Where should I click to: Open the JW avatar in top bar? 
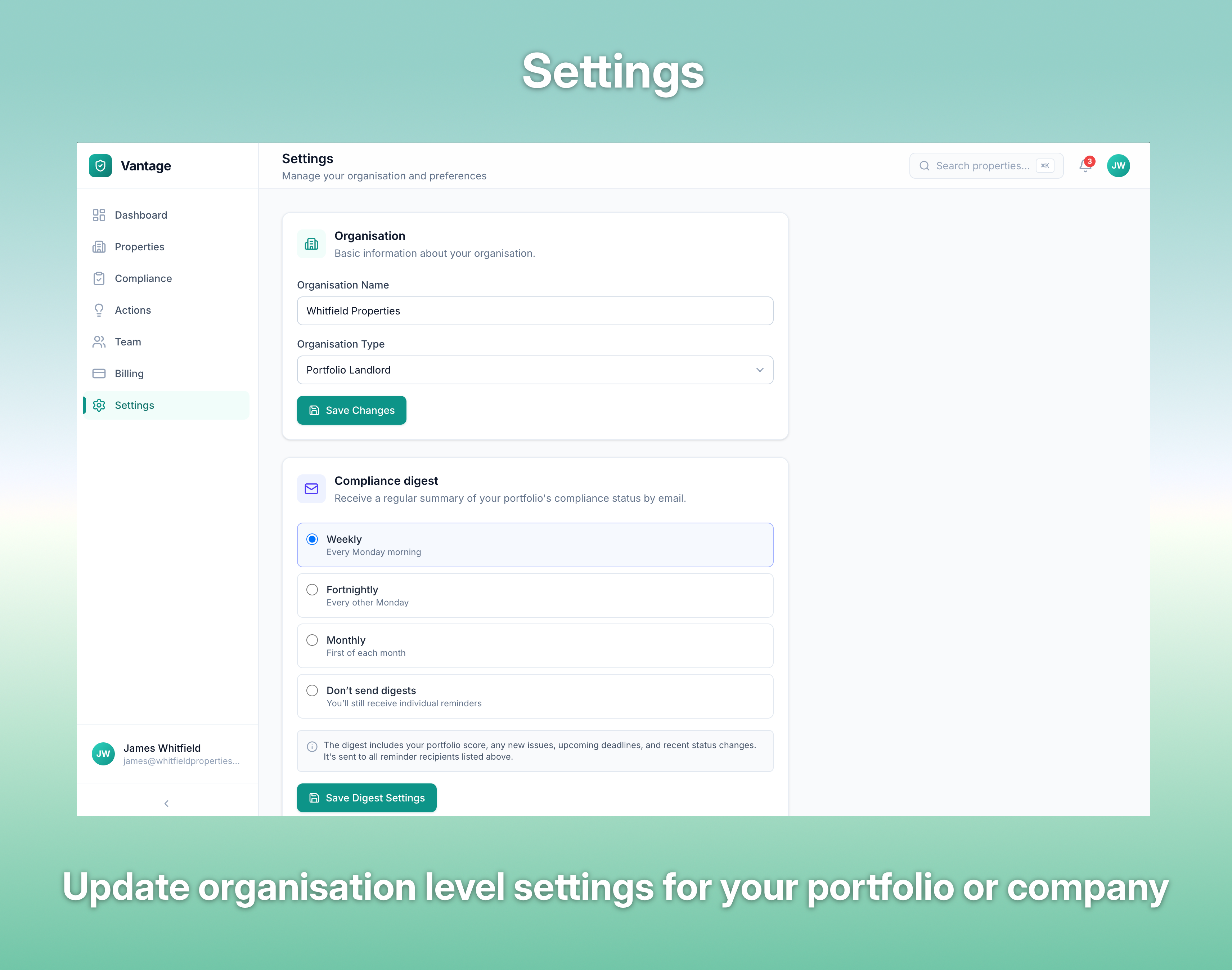[x=1119, y=166]
